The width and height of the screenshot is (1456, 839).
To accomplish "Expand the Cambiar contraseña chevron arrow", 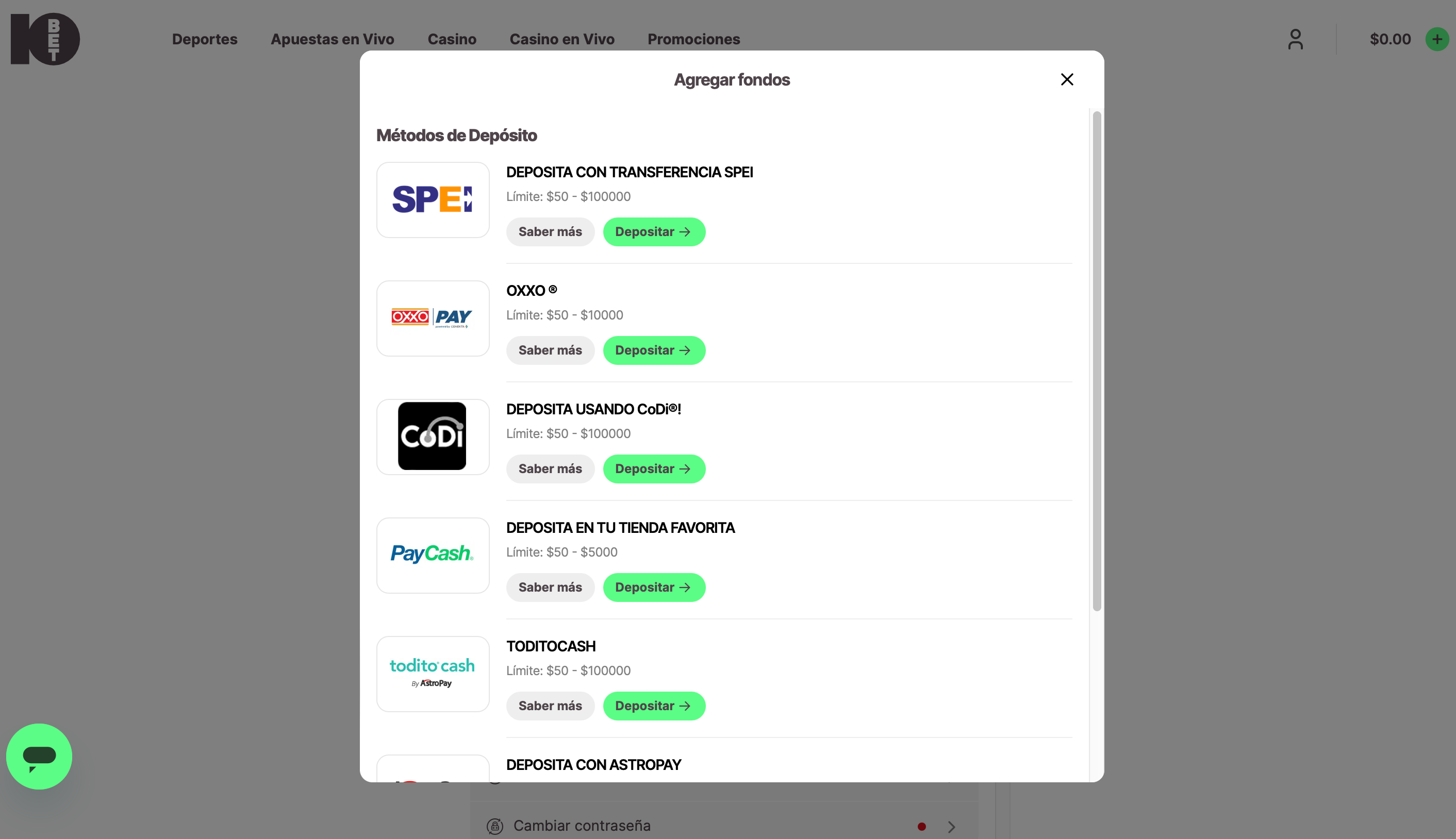I will [x=952, y=827].
